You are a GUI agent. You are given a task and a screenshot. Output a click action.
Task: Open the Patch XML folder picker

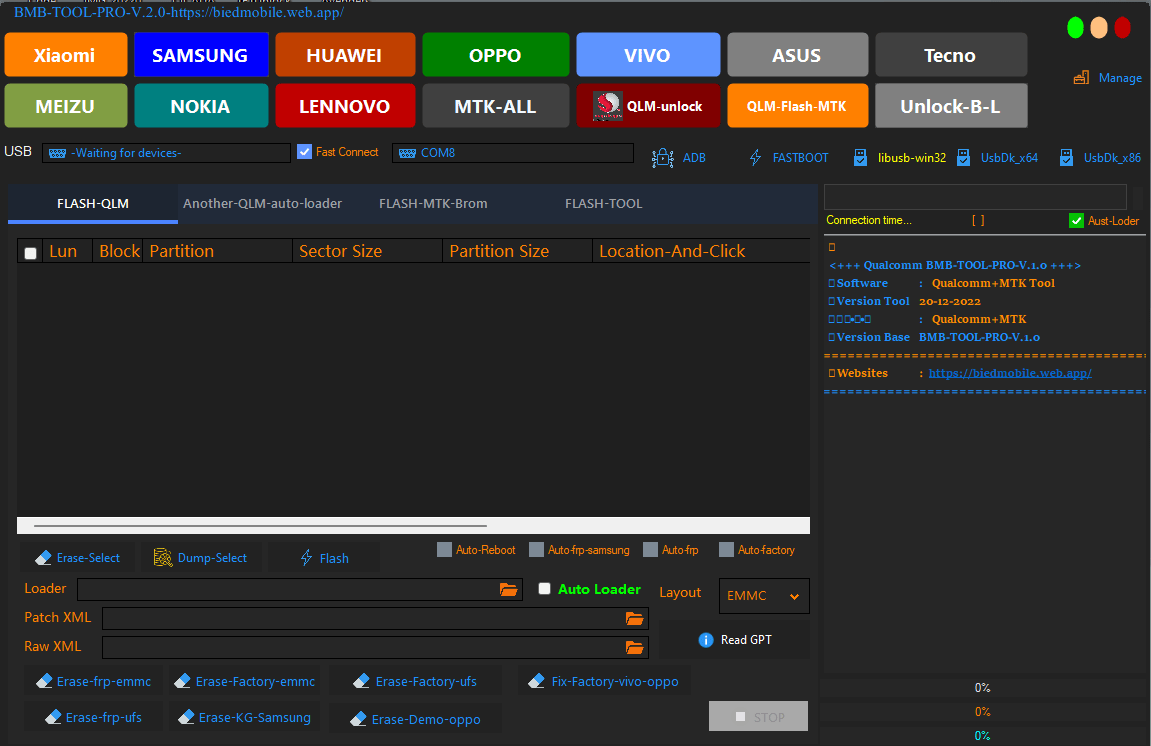pos(634,618)
